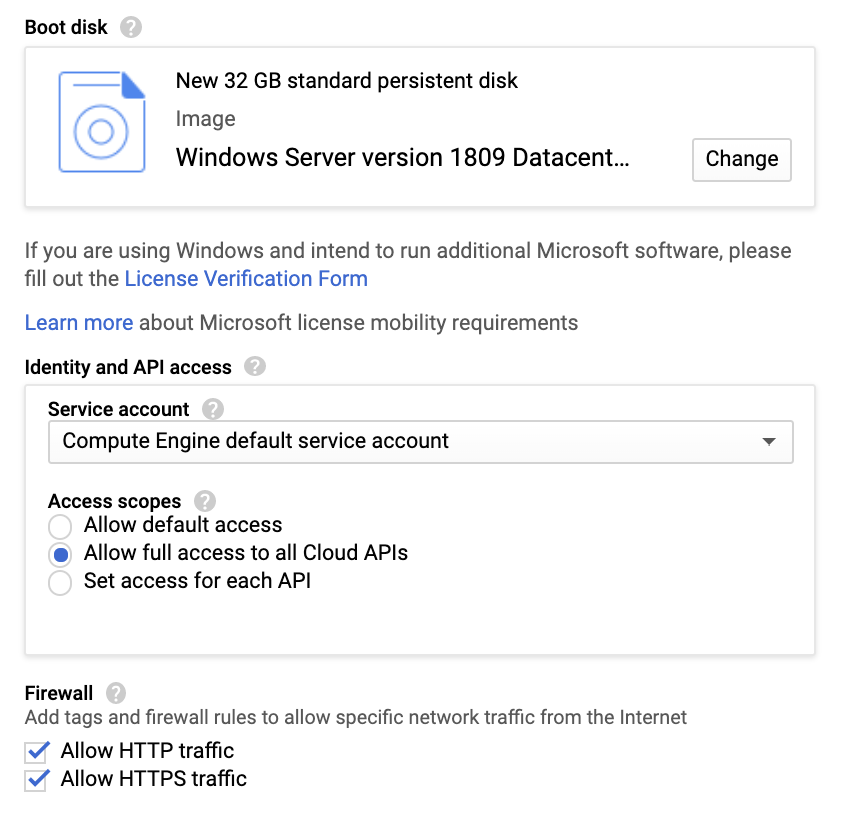Viewport: 850px width, 820px height.
Task: Choose Allow full access to all Cloud APIs
Action: pos(61,554)
